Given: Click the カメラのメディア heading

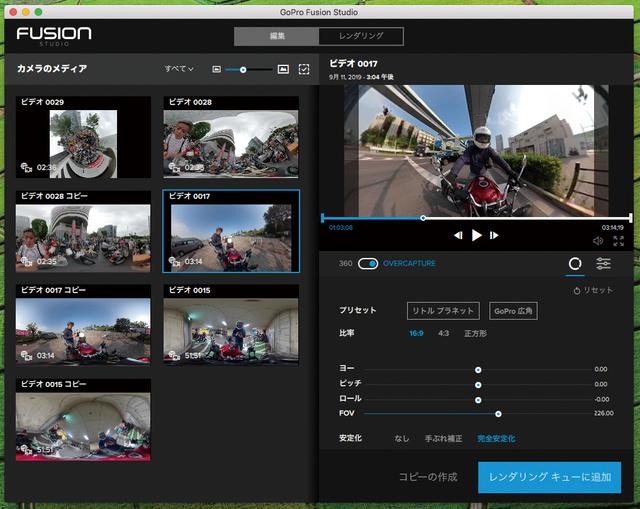Looking at the screenshot, I should [52, 69].
